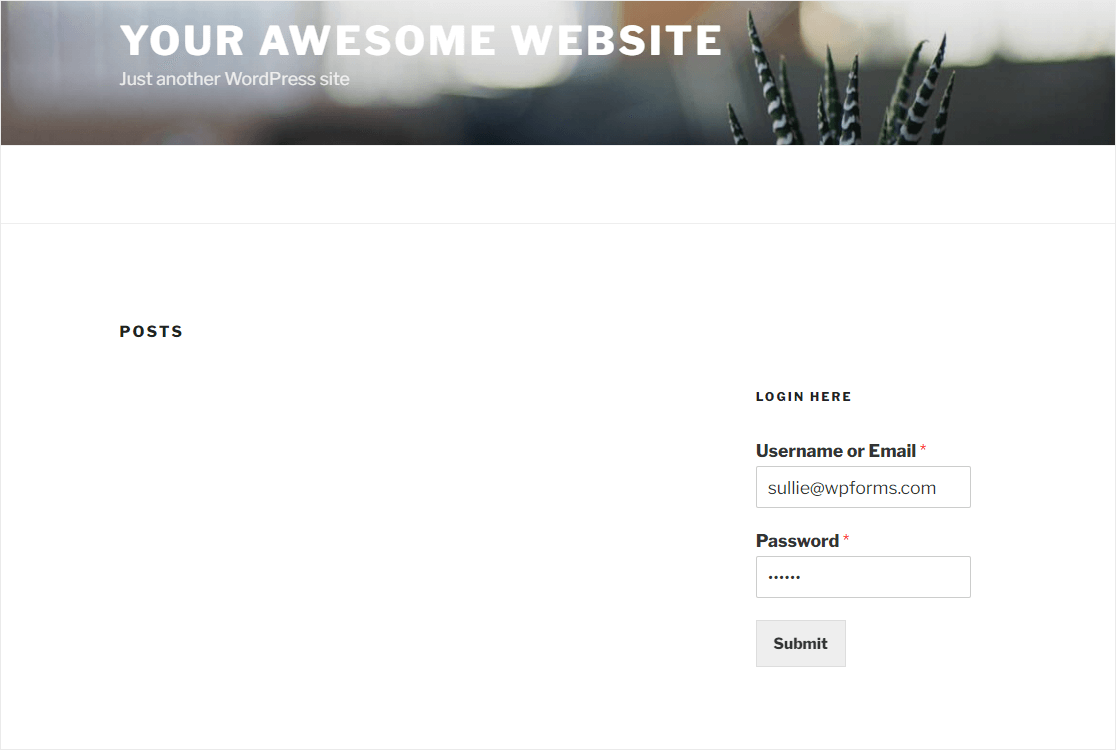1116x750 pixels.
Task: Click the word YOUR in site title
Action: tap(182, 40)
